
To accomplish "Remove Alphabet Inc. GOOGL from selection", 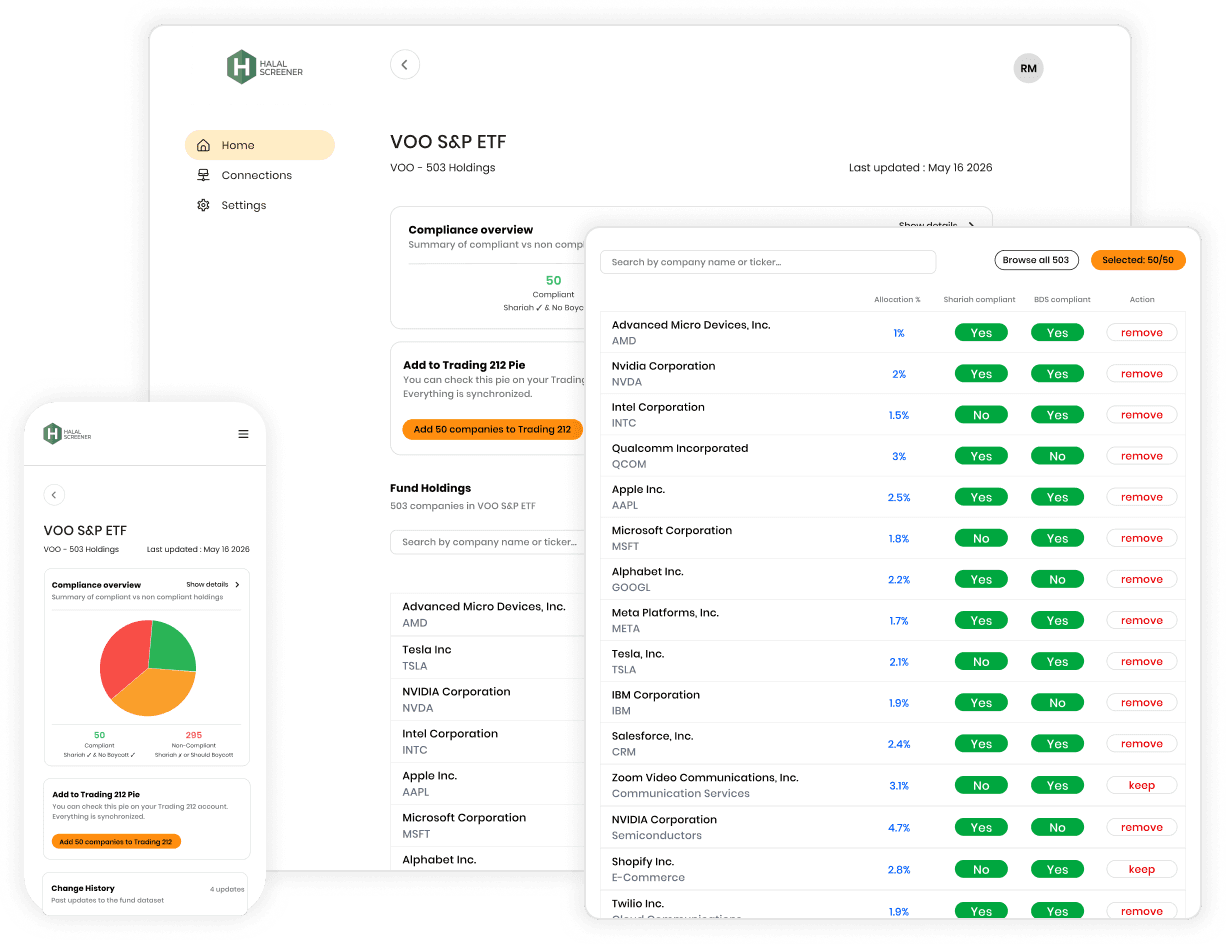I will point(1141,579).
